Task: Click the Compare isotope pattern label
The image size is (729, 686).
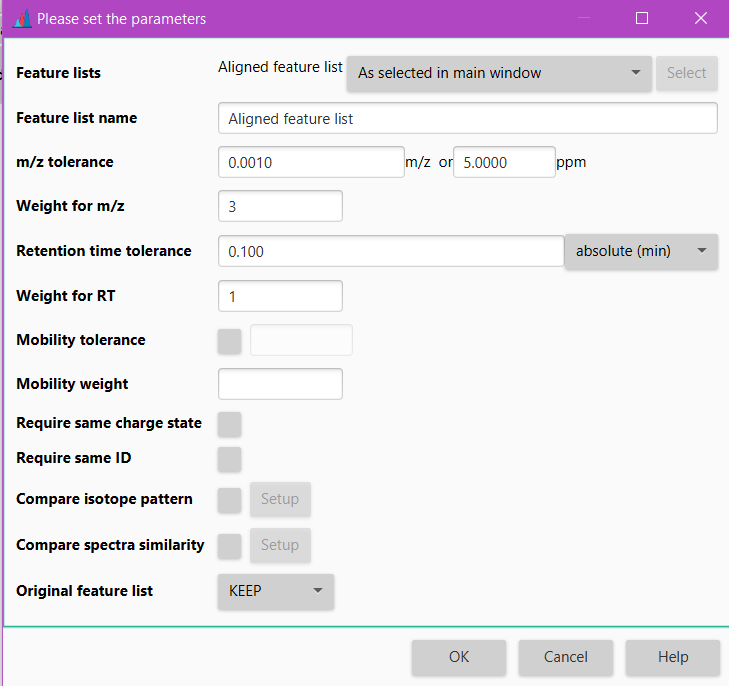Action: 104,499
